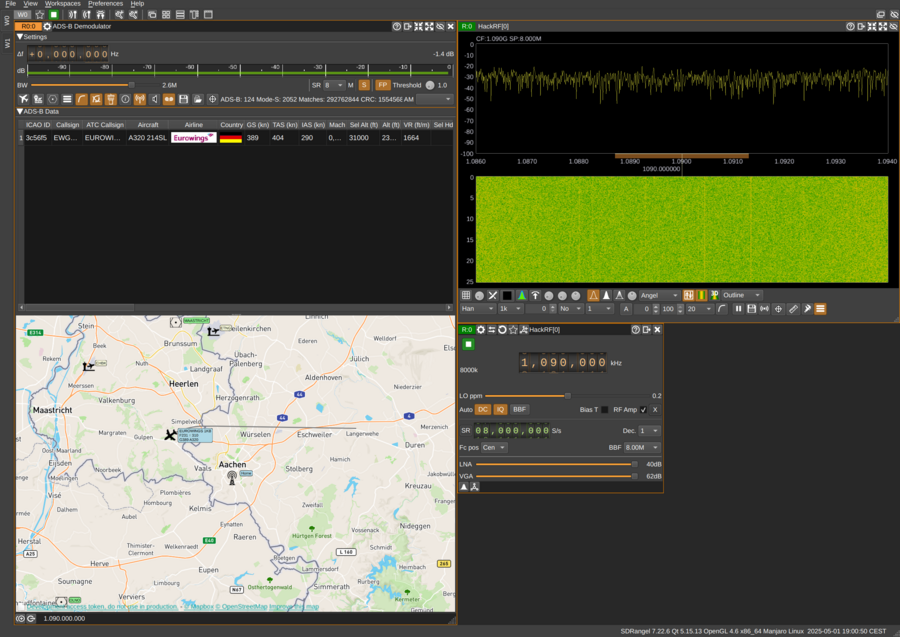Stop the HackRF device with the green button
This screenshot has height=637, width=900.
[468, 344]
